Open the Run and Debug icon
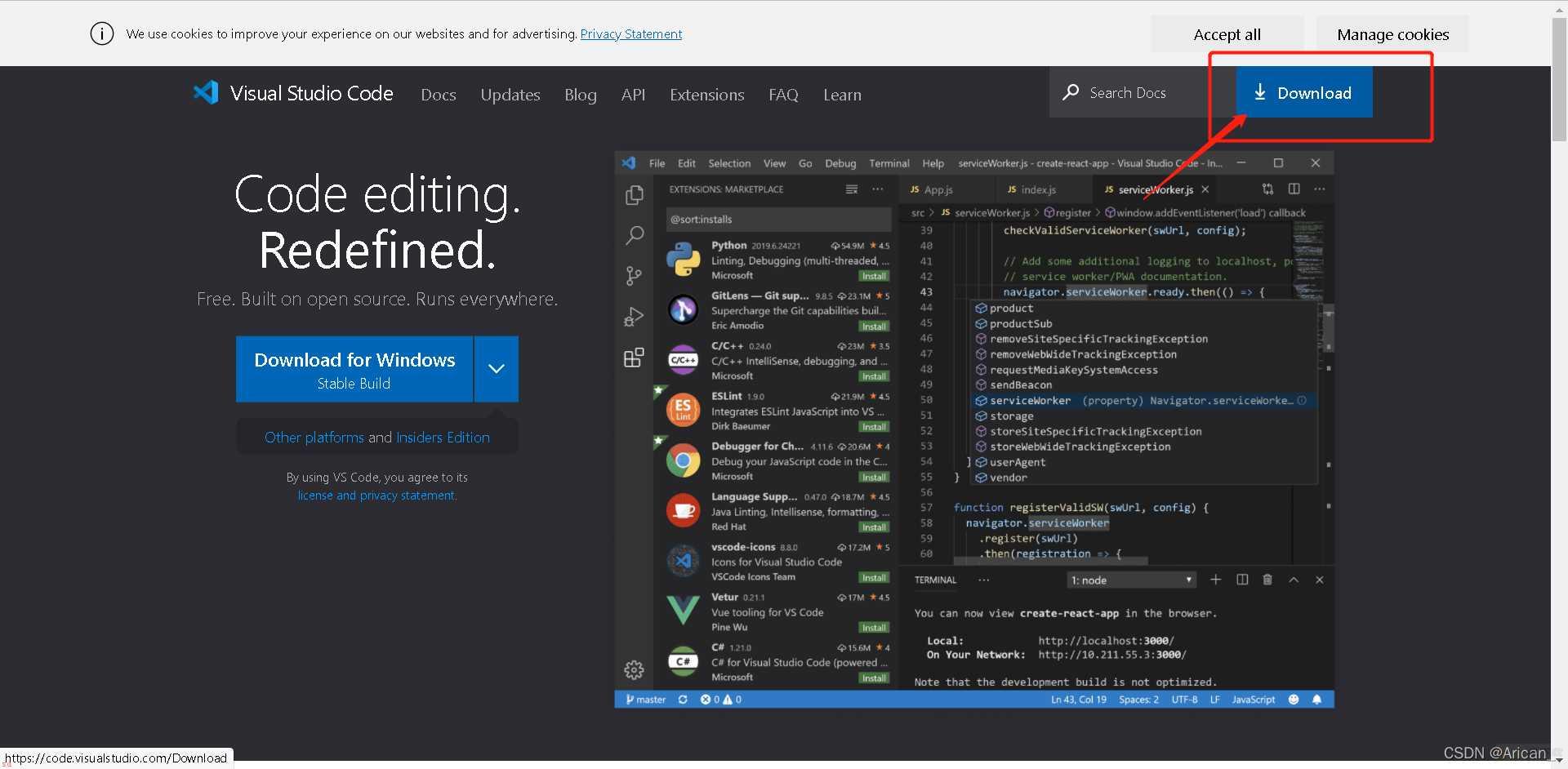 click(634, 317)
